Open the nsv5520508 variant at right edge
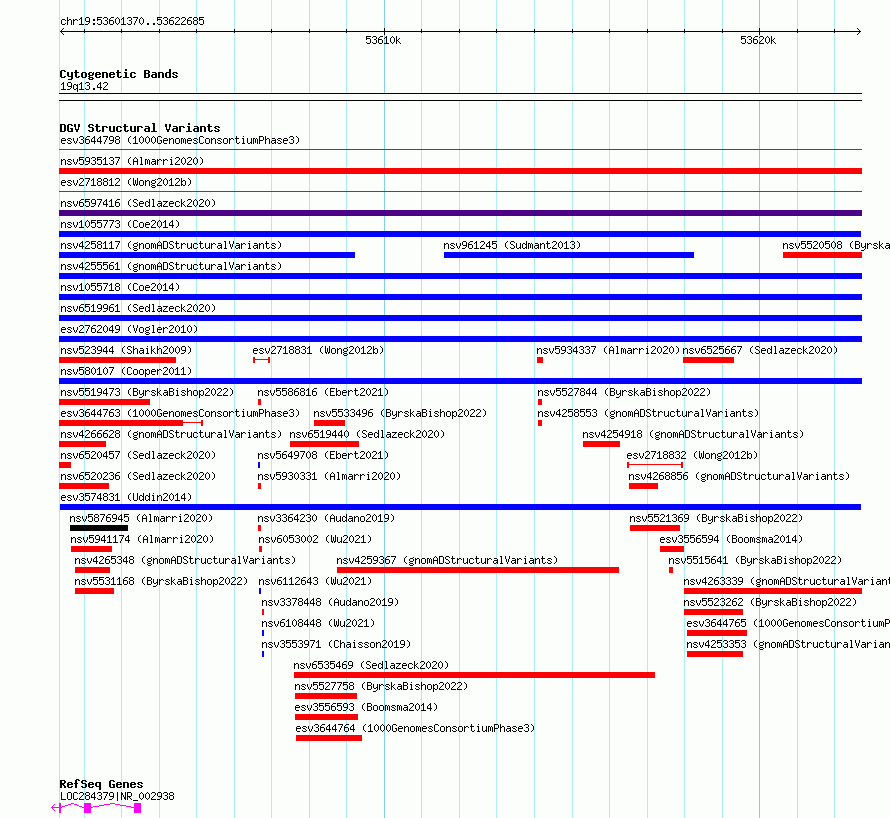890x818 pixels. point(836,245)
